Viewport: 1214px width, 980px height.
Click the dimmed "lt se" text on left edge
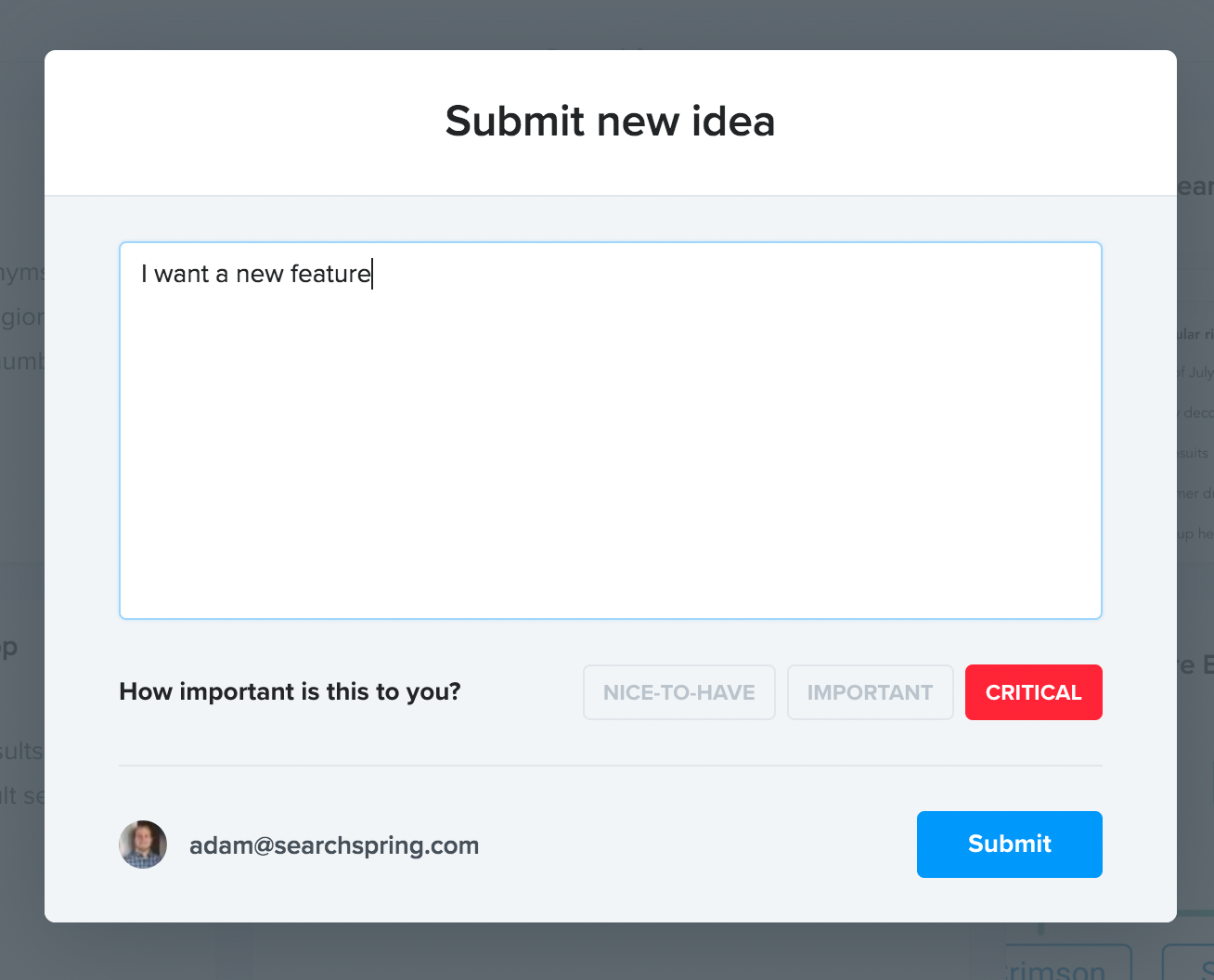(x=21, y=795)
